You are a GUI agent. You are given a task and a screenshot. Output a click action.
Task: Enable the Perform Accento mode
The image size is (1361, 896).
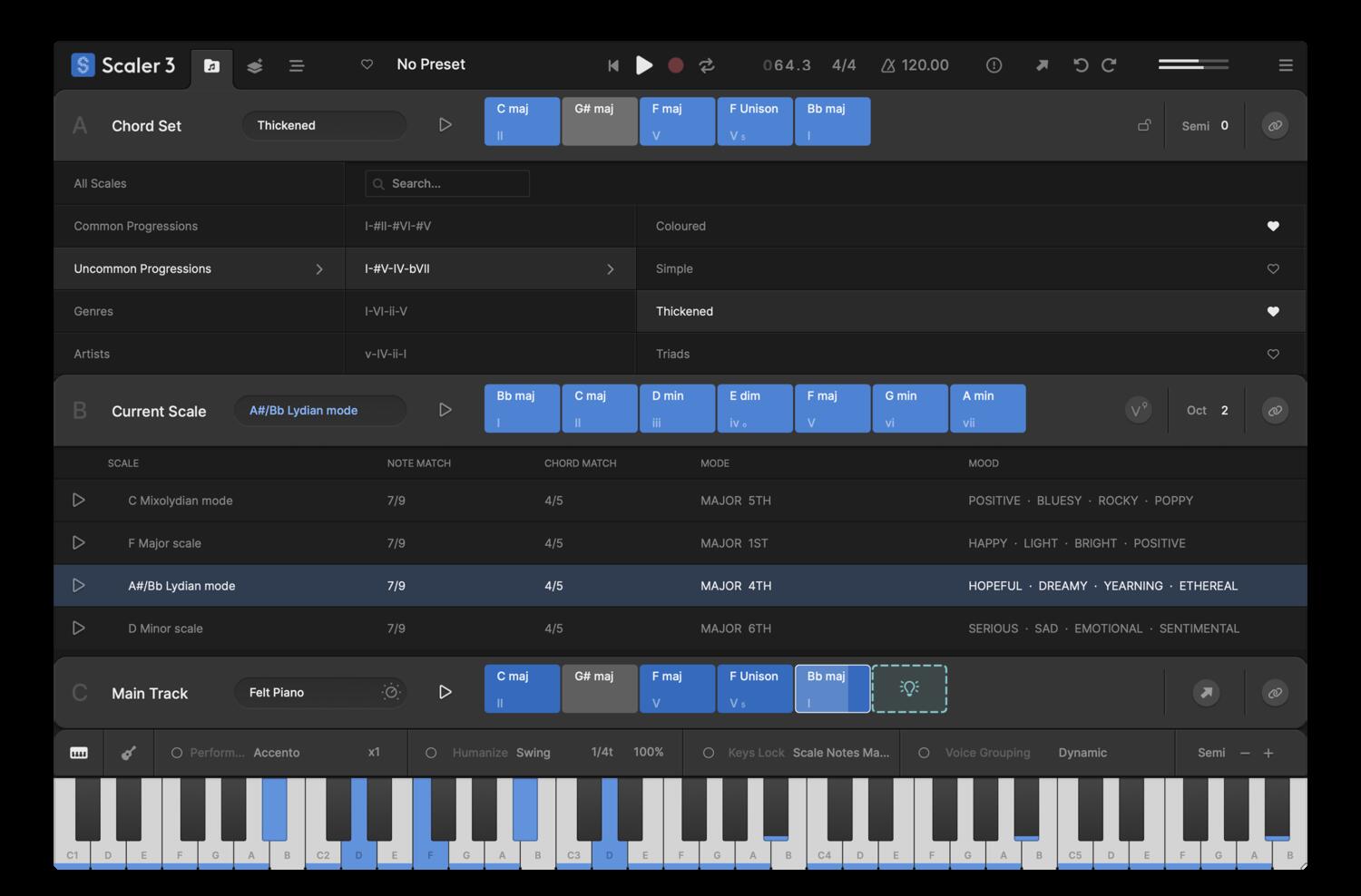tap(176, 753)
